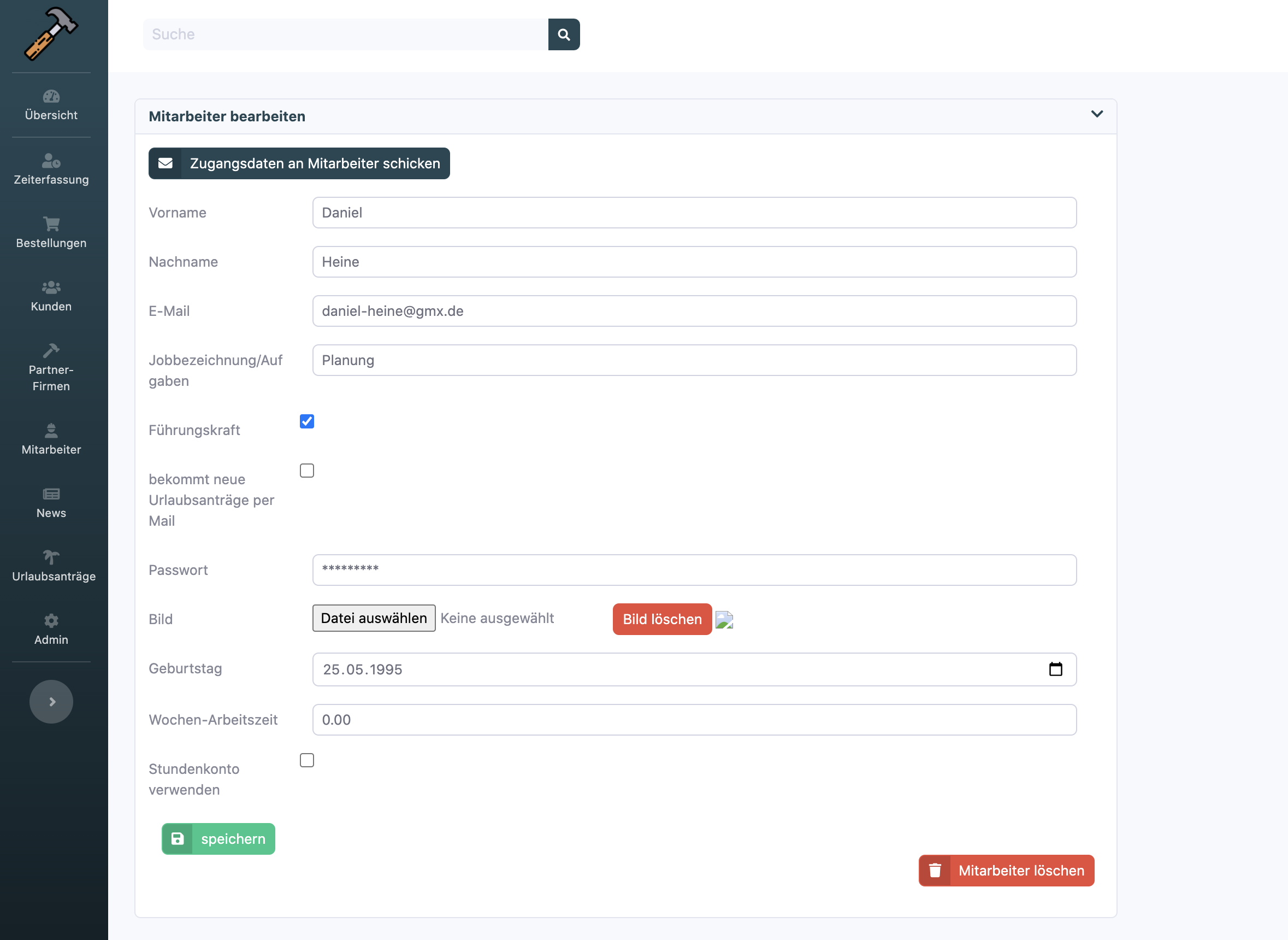Viewport: 1288px width, 940px height.
Task: Click the hammer logo icon
Action: pyautogui.click(x=51, y=33)
